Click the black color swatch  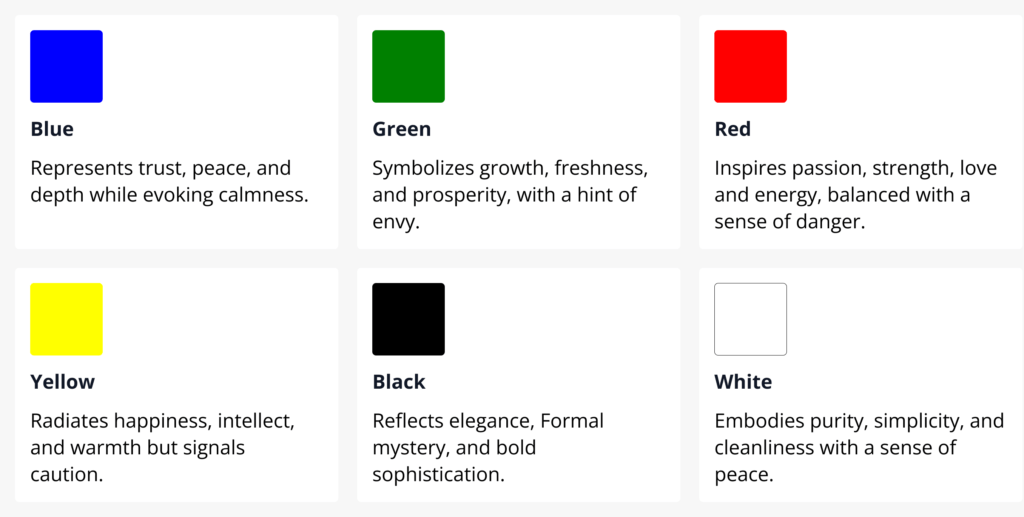tap(408, 319)
